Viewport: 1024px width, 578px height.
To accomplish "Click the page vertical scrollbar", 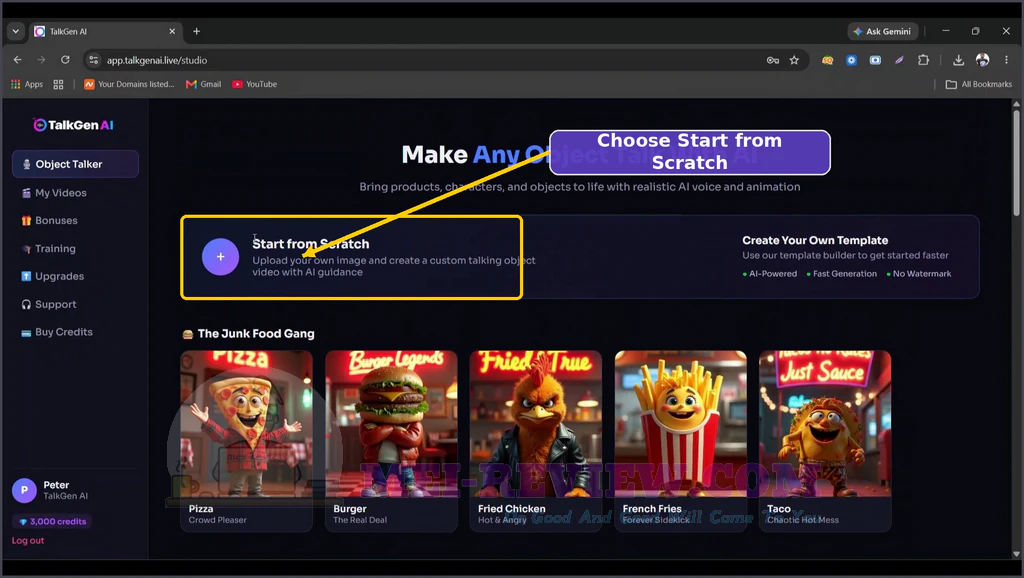I will tap(1016, 163).
